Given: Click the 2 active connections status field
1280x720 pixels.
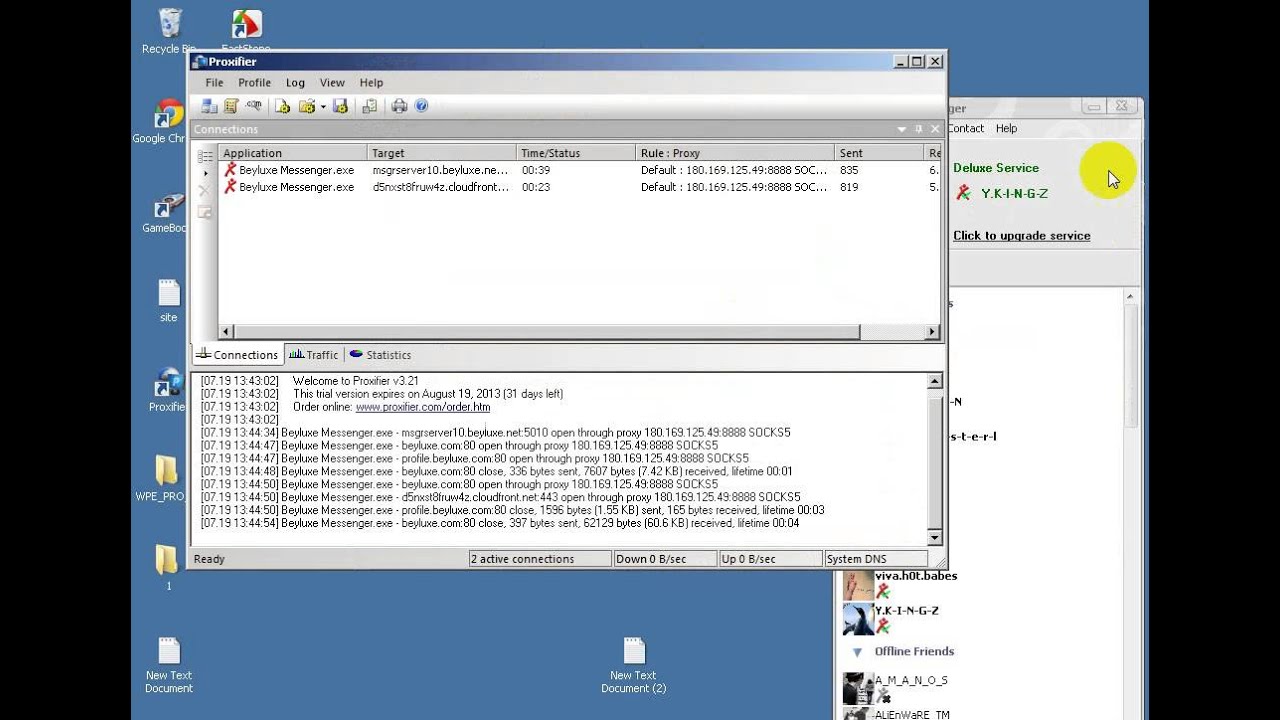Looking at the screenshot, I should tap(539, 559).
